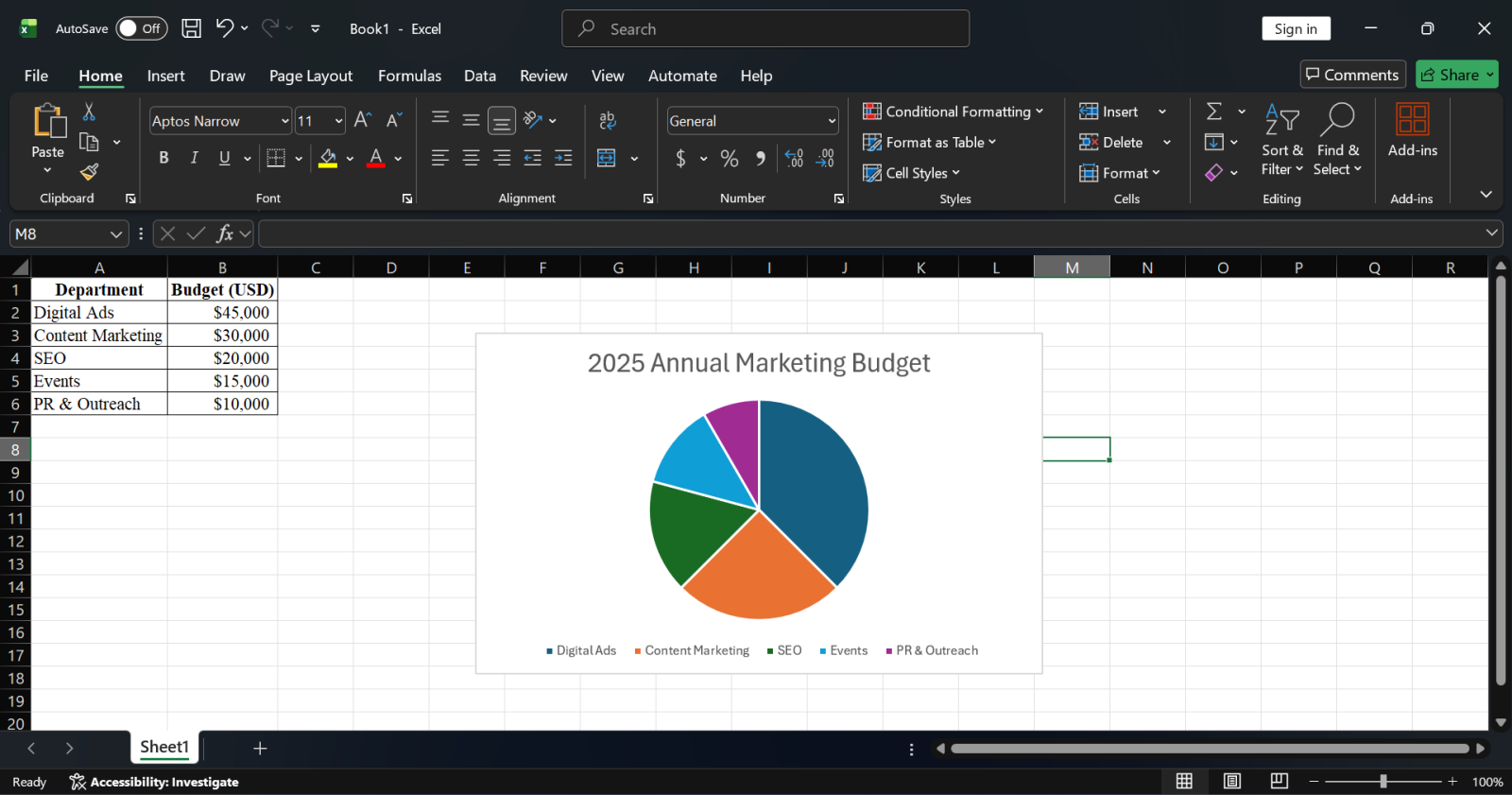Click Increase Indent icon

[x=563, y=158]
